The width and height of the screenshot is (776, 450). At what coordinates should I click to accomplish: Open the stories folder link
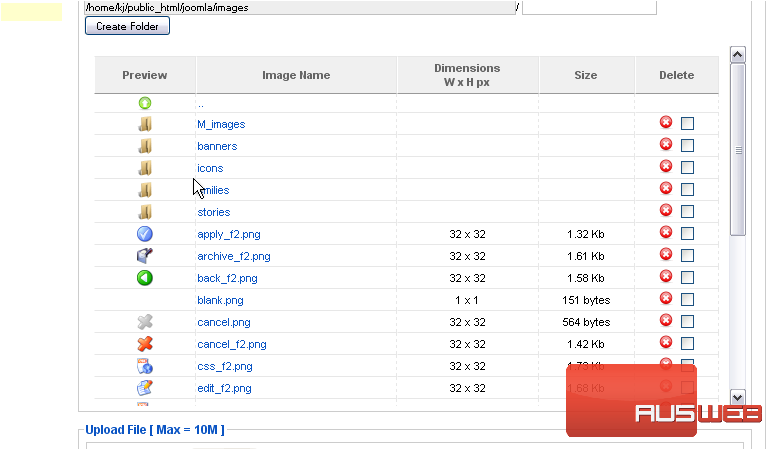pos(214,212)
